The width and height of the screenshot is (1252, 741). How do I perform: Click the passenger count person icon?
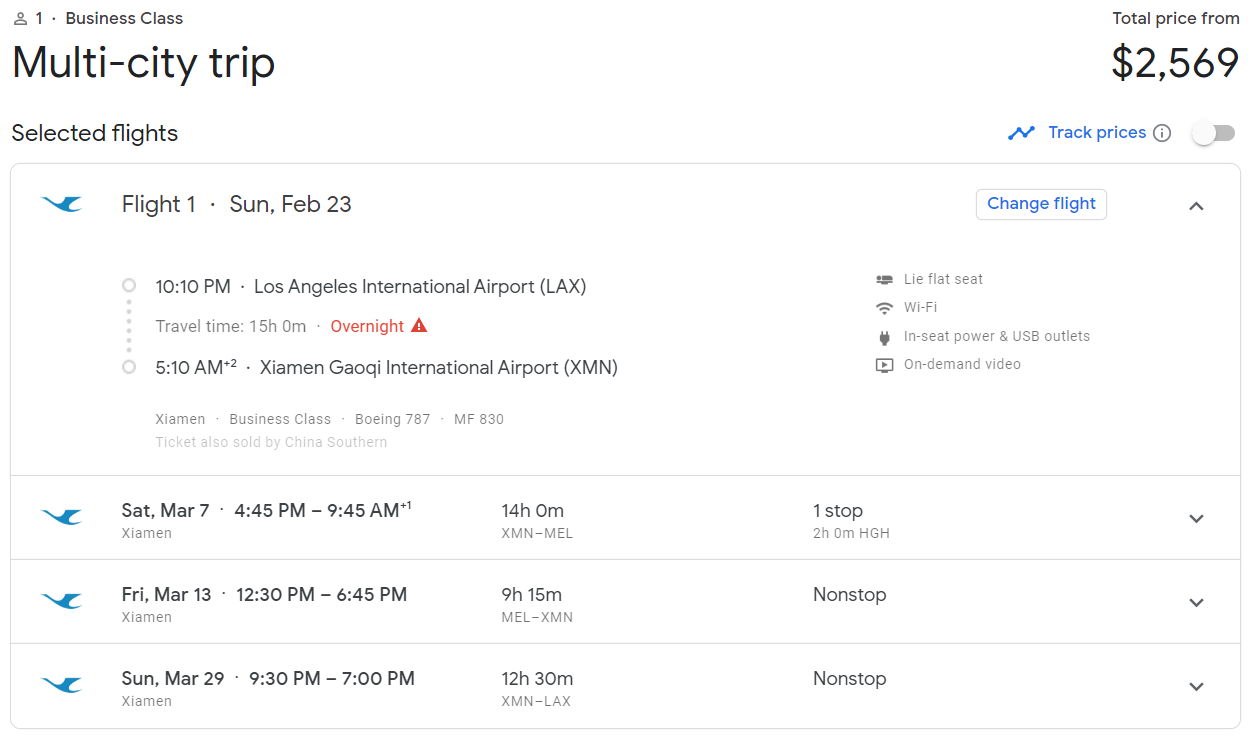[20, 19]
